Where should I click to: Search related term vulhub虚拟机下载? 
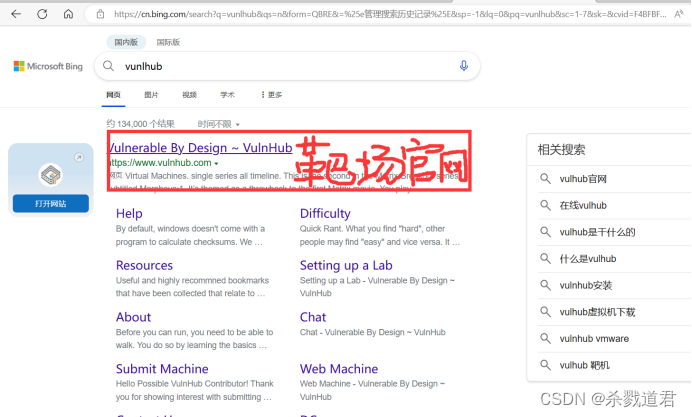[597, 312]
